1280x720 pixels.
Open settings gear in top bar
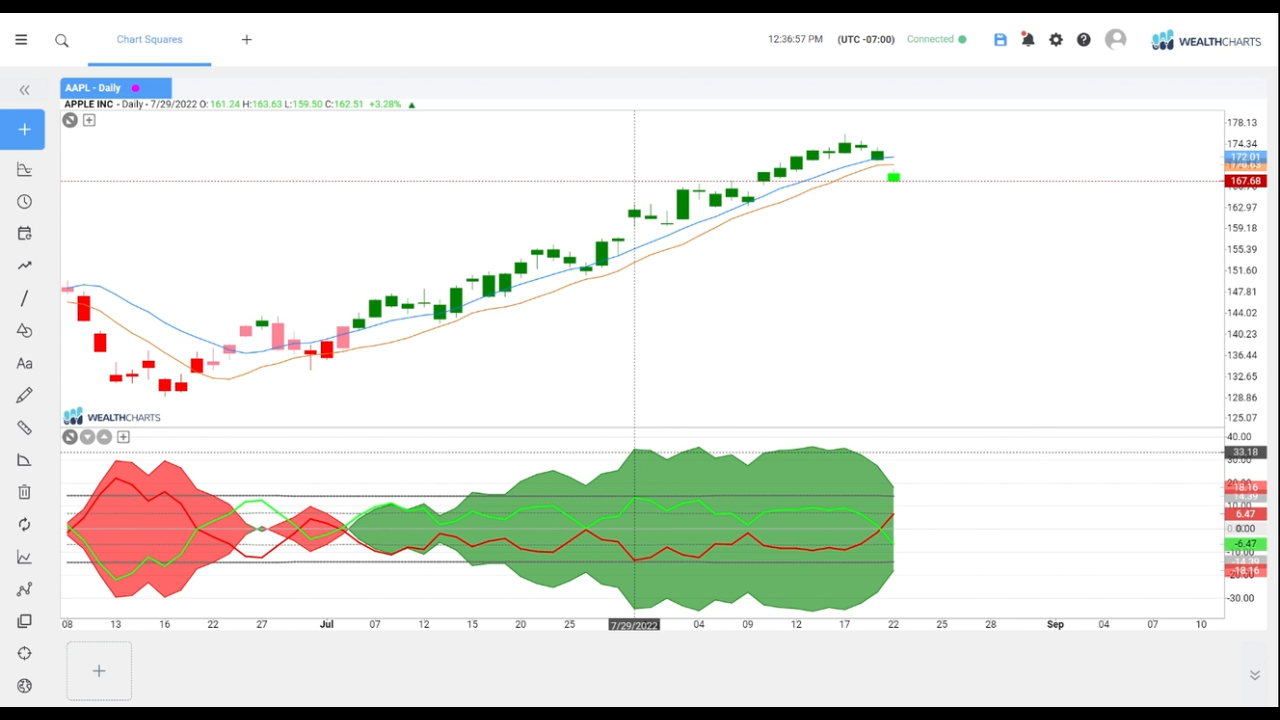[1056, 40]
